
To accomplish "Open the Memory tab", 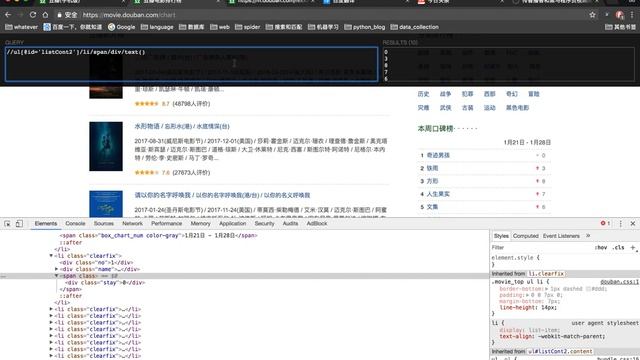I will click(200, 223).
